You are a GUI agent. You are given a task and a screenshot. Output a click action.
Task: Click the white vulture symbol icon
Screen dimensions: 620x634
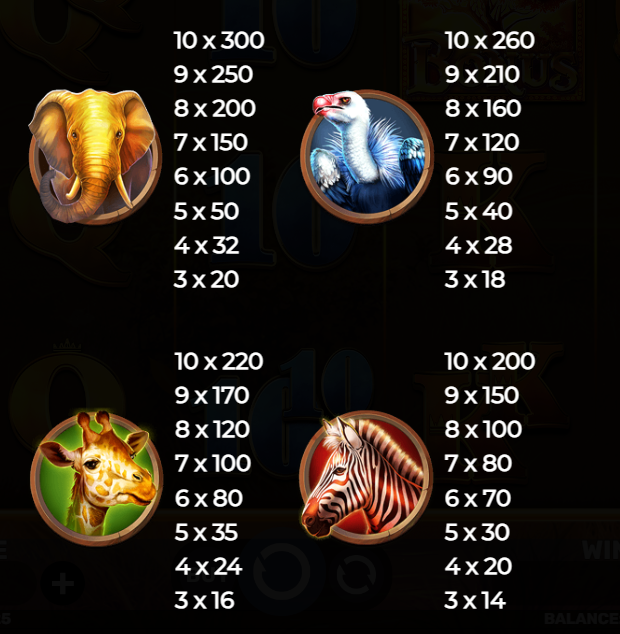tap(367, 156)
